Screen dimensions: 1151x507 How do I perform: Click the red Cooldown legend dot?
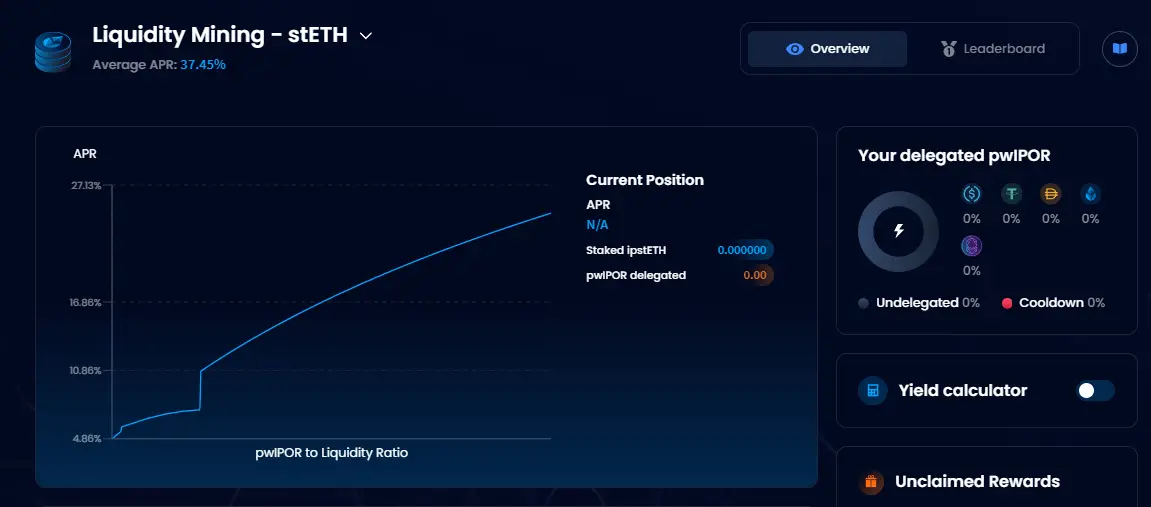tap(1007, 303)
